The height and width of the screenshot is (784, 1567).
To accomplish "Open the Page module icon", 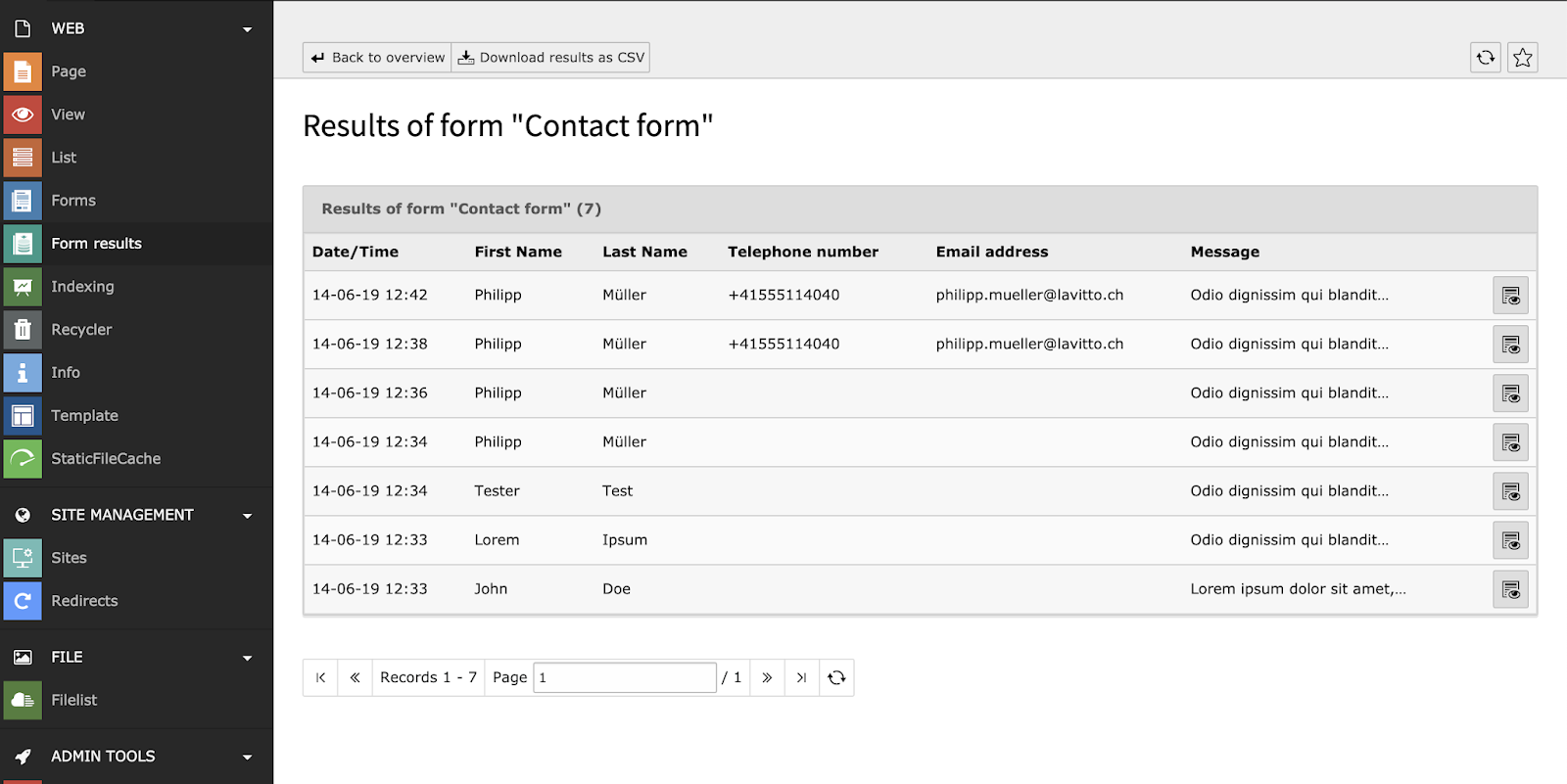I will click(x=23, y=71).
